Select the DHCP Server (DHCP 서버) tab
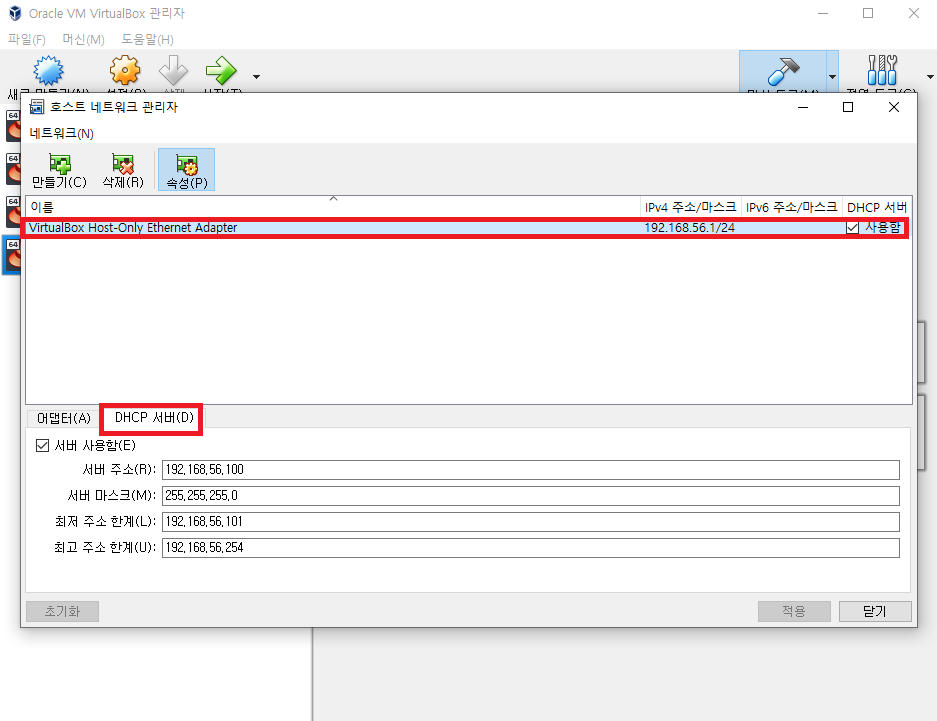Image resolution: width=937 pixels, height=721 pixels. coord(154,418)
